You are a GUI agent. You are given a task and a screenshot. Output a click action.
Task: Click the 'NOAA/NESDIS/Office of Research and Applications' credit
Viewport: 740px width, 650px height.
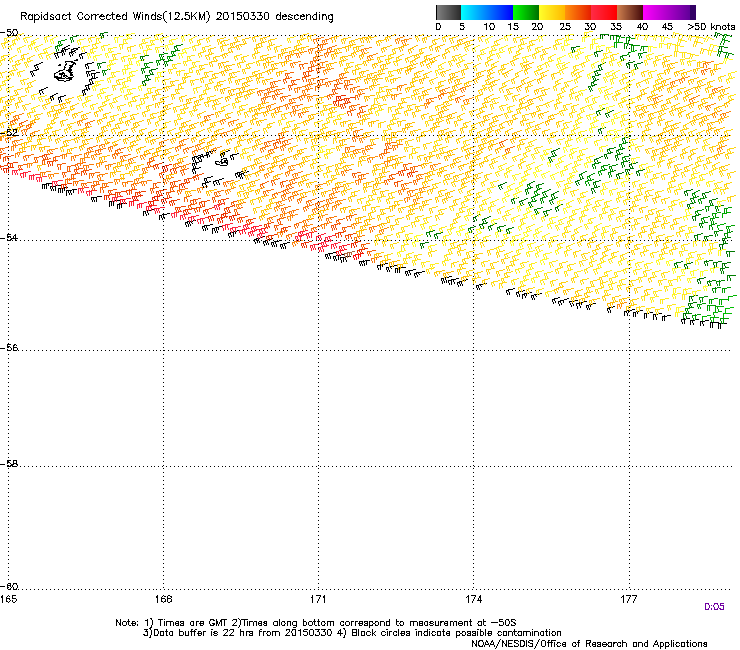(x=589, y=644)
